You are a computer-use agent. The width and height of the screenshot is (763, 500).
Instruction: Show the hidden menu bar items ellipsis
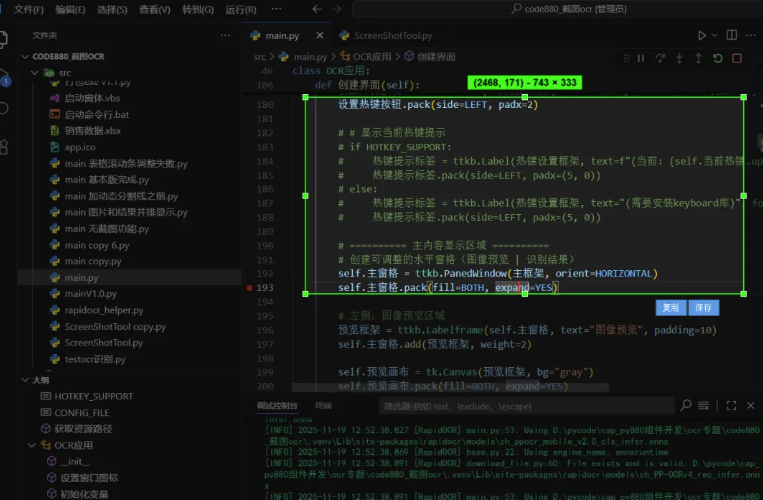tap(276, 9)
